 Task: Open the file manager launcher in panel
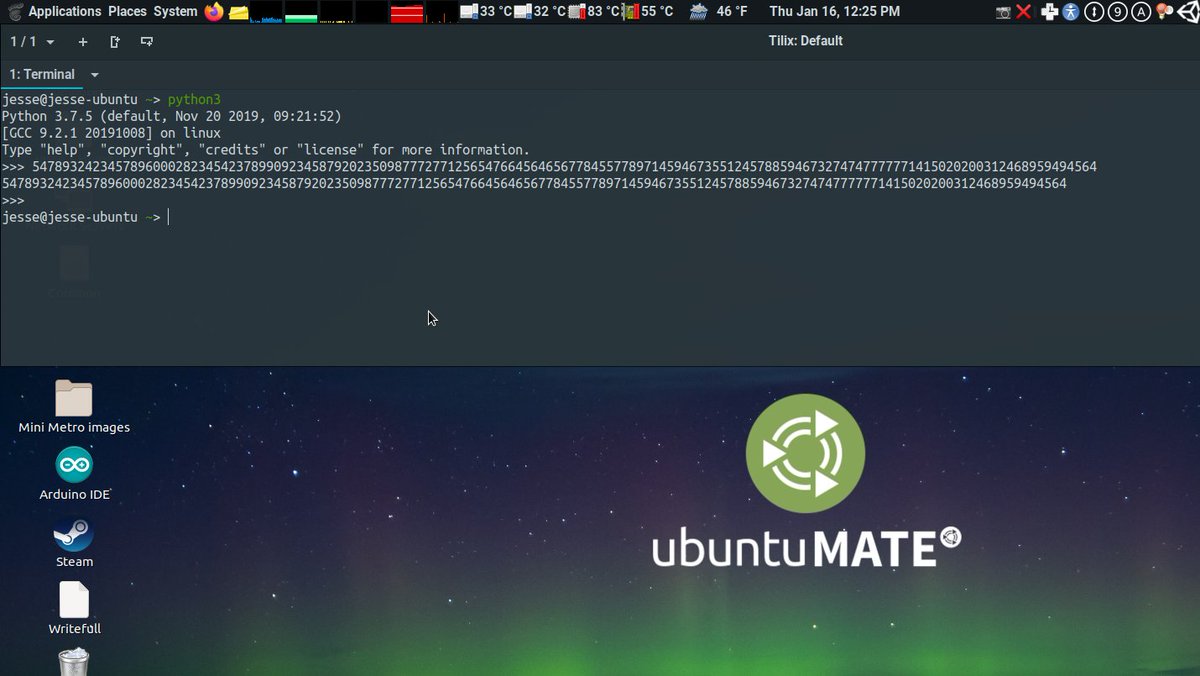coord(239,12)
